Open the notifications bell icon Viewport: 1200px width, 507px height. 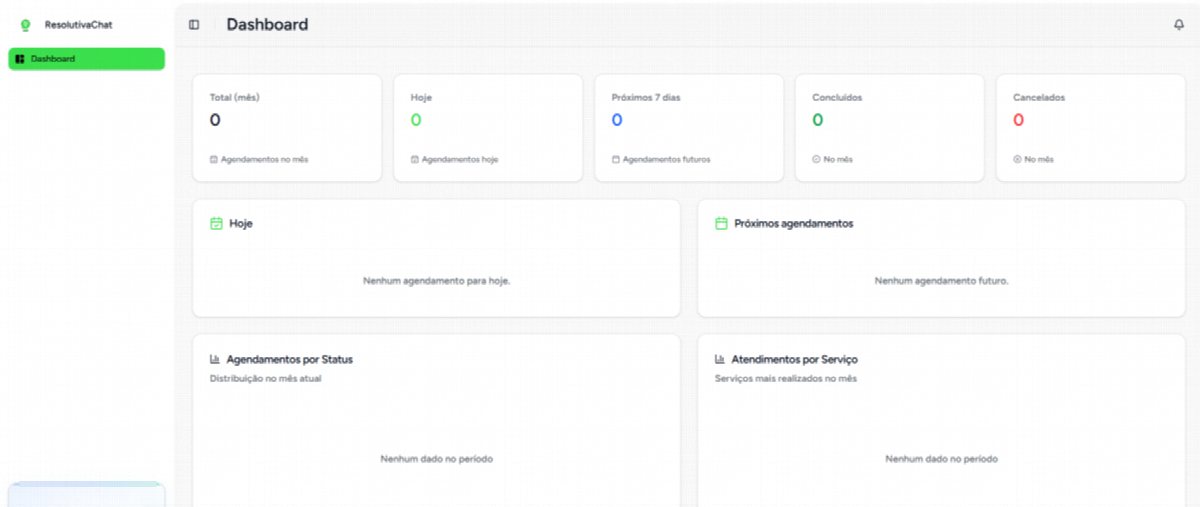(1179, 25)
